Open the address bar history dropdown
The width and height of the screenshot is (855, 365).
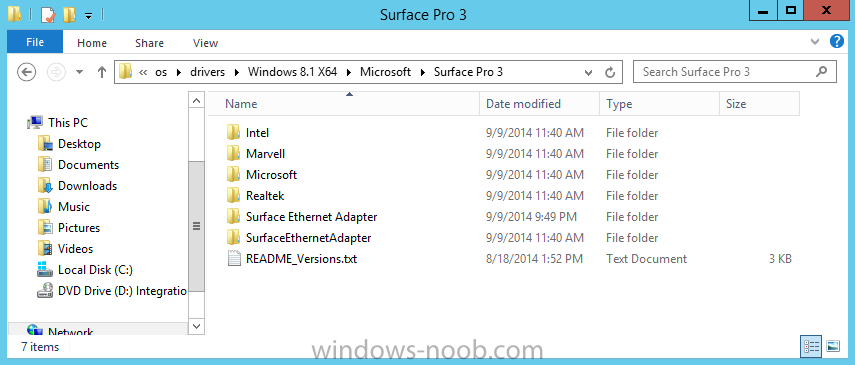coord(588,72)
